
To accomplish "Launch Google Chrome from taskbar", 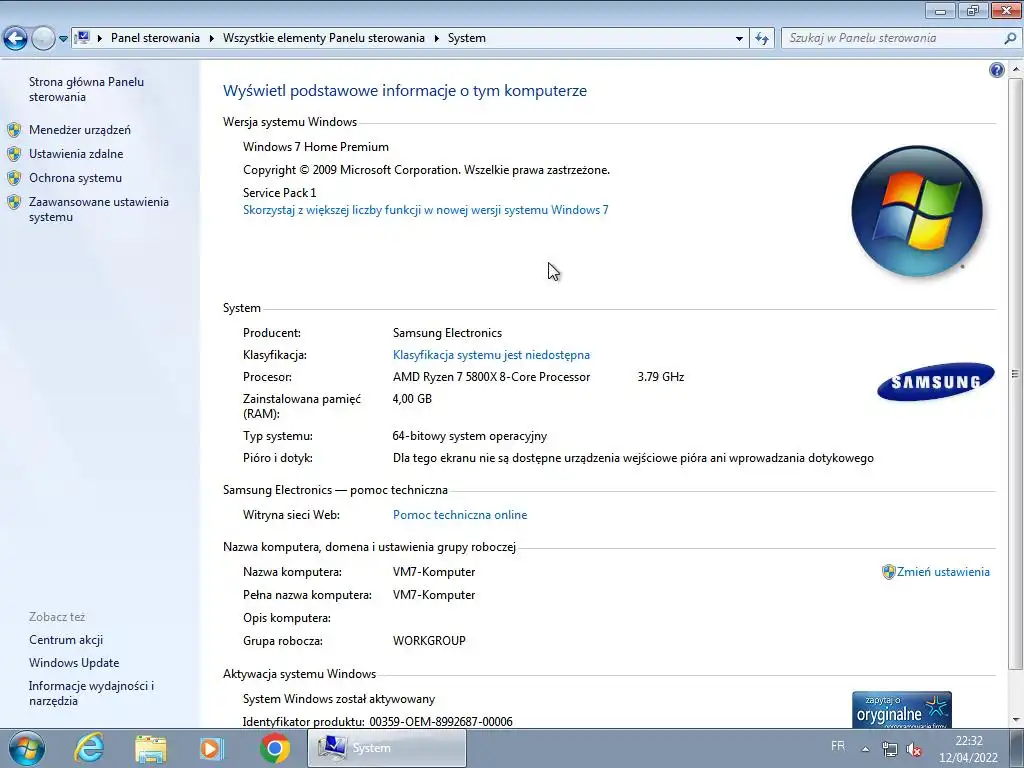I will (274, 748).
